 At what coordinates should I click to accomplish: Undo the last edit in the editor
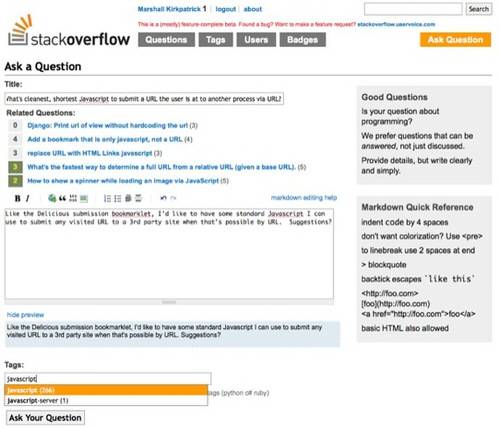(163, 198)
